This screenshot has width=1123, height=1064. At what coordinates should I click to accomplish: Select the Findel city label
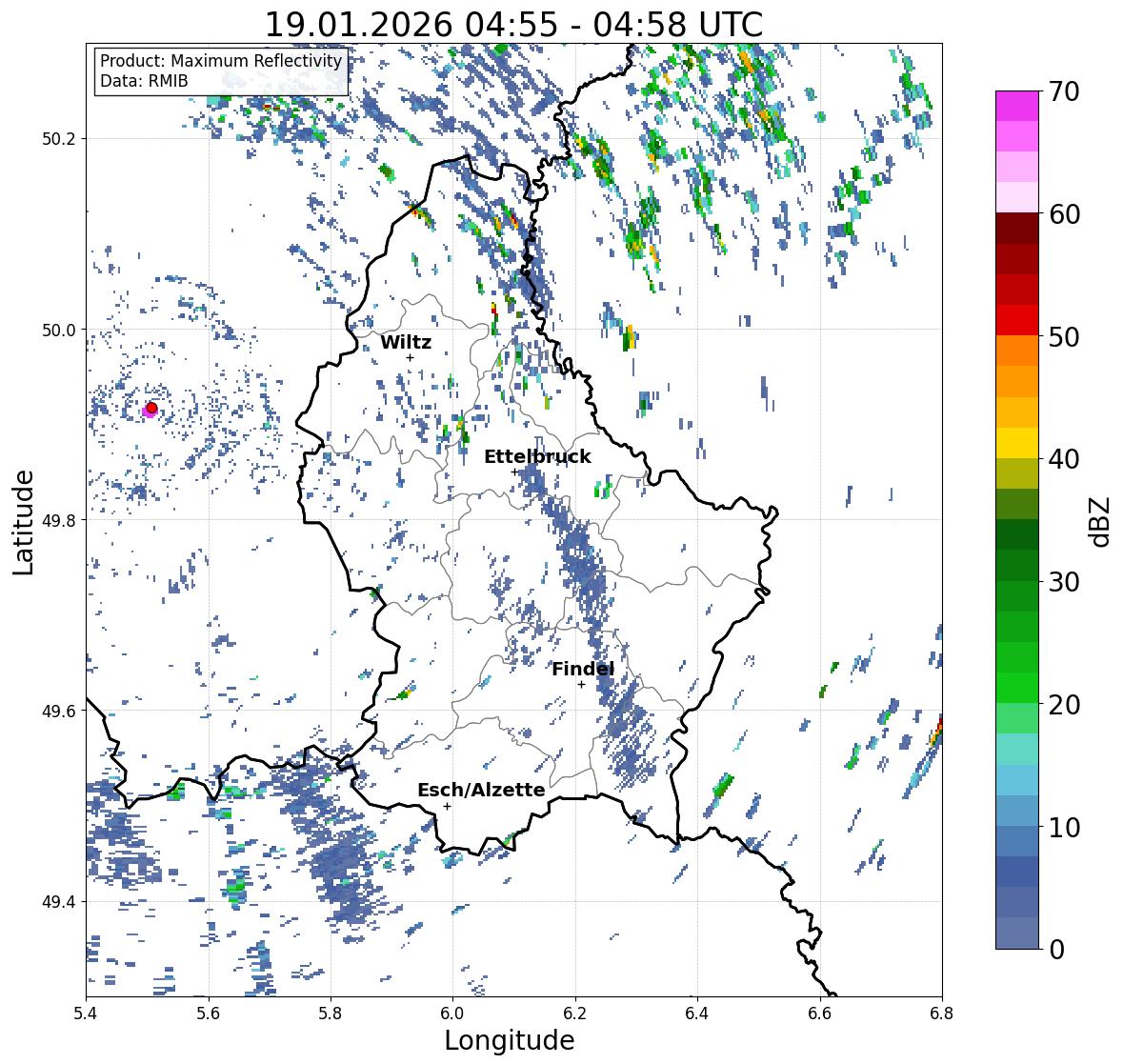coord(583,669)
